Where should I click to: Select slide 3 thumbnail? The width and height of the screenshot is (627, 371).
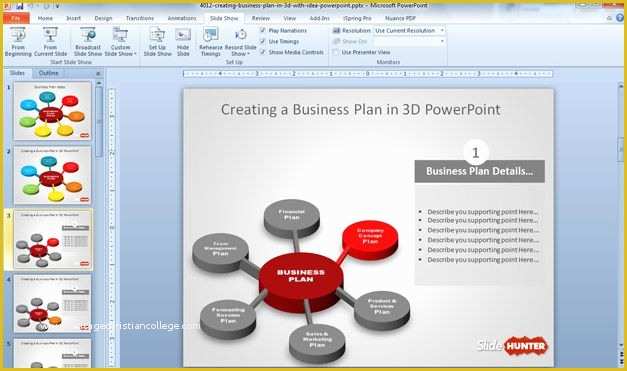coord(52,239)
